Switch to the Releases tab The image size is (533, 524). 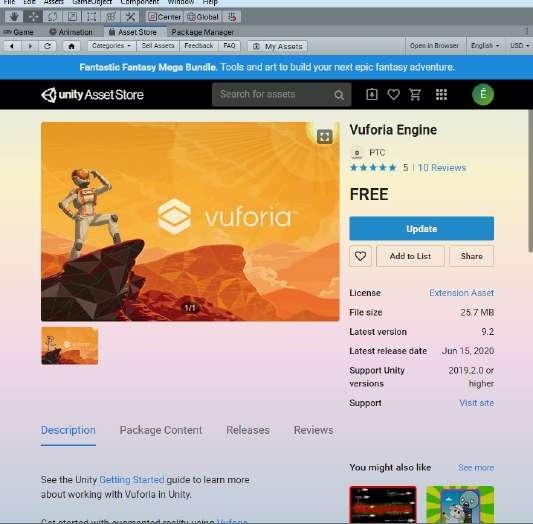(x=248, y=430)
